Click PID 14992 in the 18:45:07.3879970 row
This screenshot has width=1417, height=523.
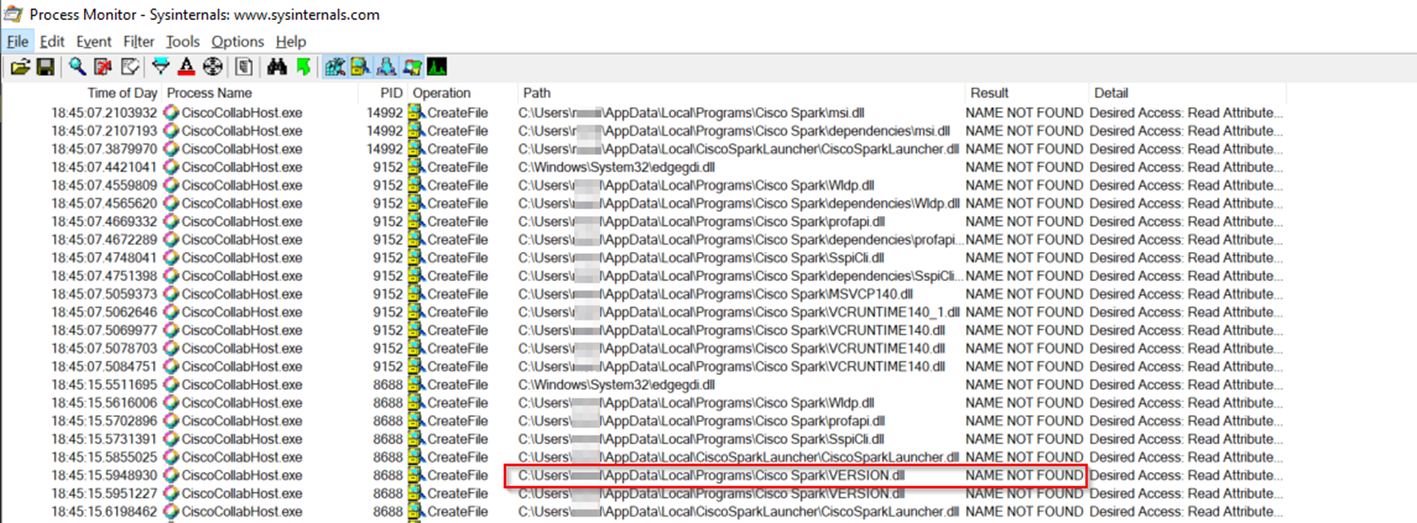pos(384,148)
